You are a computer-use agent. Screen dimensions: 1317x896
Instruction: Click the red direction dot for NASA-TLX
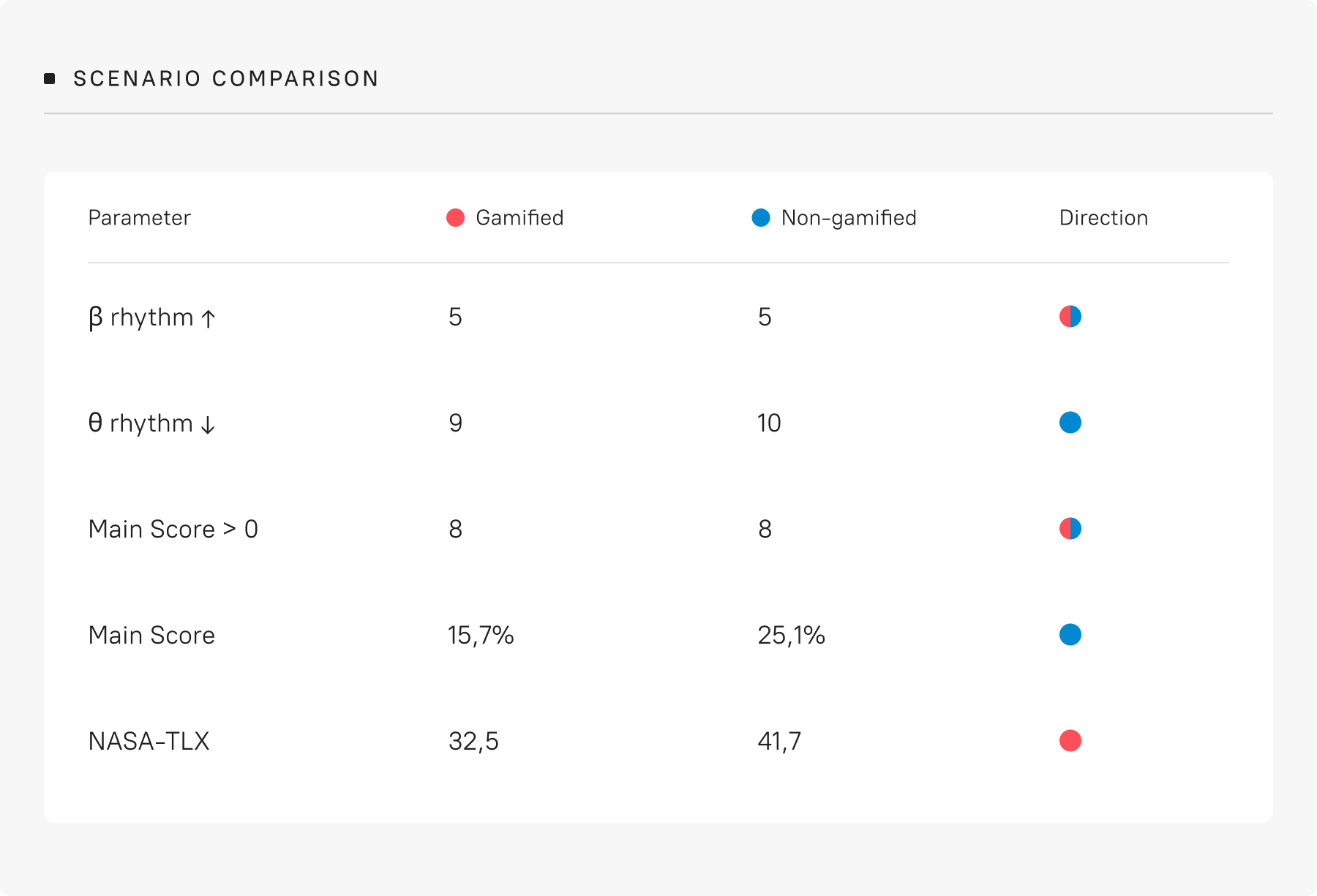click(x=1070, y=741)
